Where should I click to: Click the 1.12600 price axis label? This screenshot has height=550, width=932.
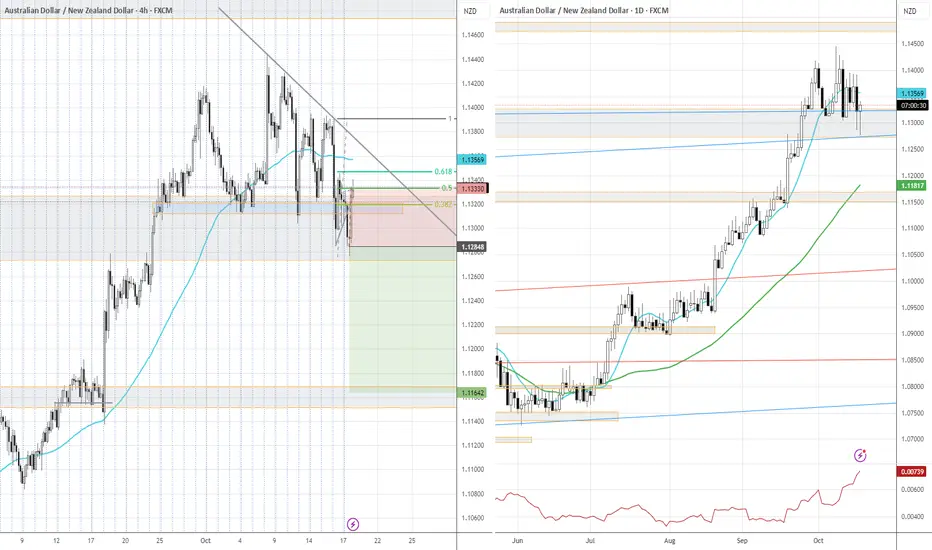click(x=473, y=276)
